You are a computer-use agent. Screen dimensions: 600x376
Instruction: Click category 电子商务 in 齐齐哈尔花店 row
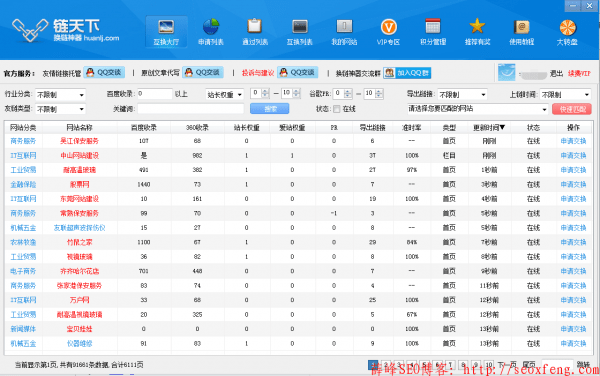[23, 271]
